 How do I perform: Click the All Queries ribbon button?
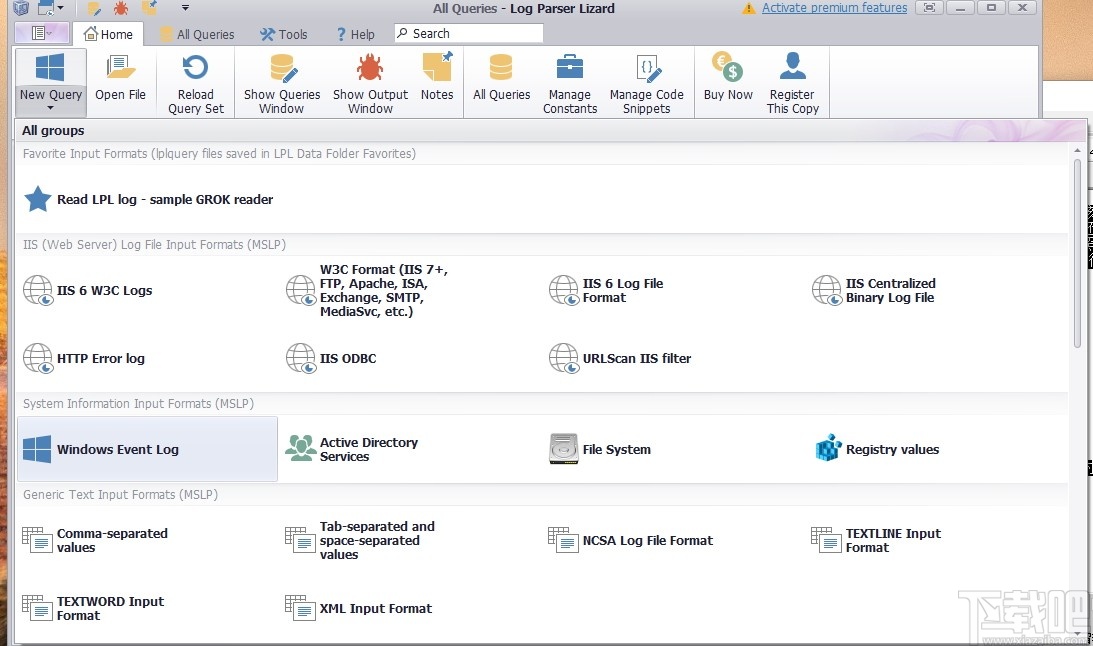click(x=501, y=78)
